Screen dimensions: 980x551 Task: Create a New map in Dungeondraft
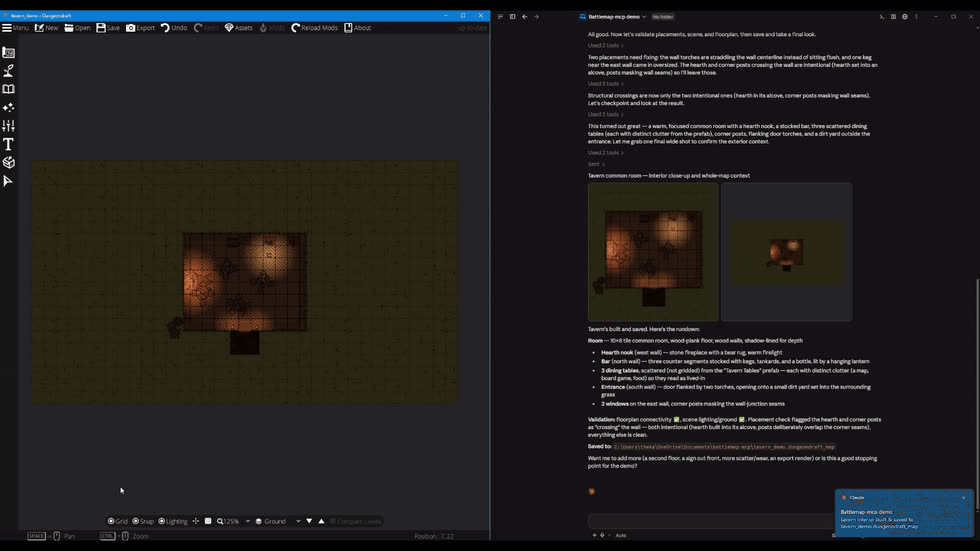46,27
